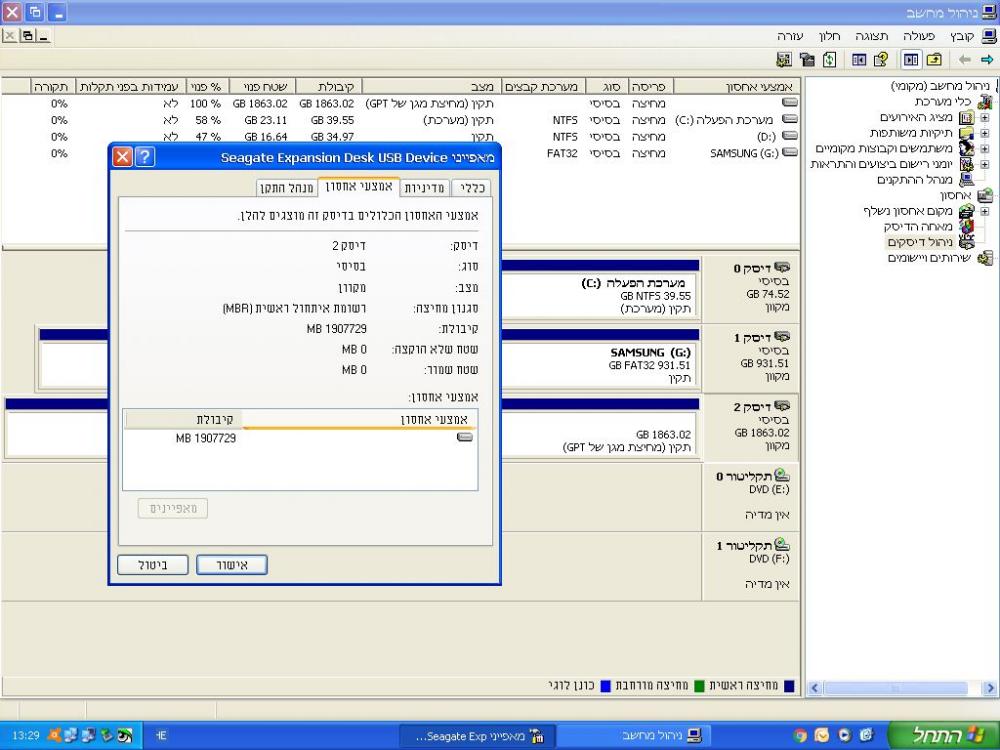Switch to the Volumes (אמצעי אחסון) tab

[x=358, y=186]
